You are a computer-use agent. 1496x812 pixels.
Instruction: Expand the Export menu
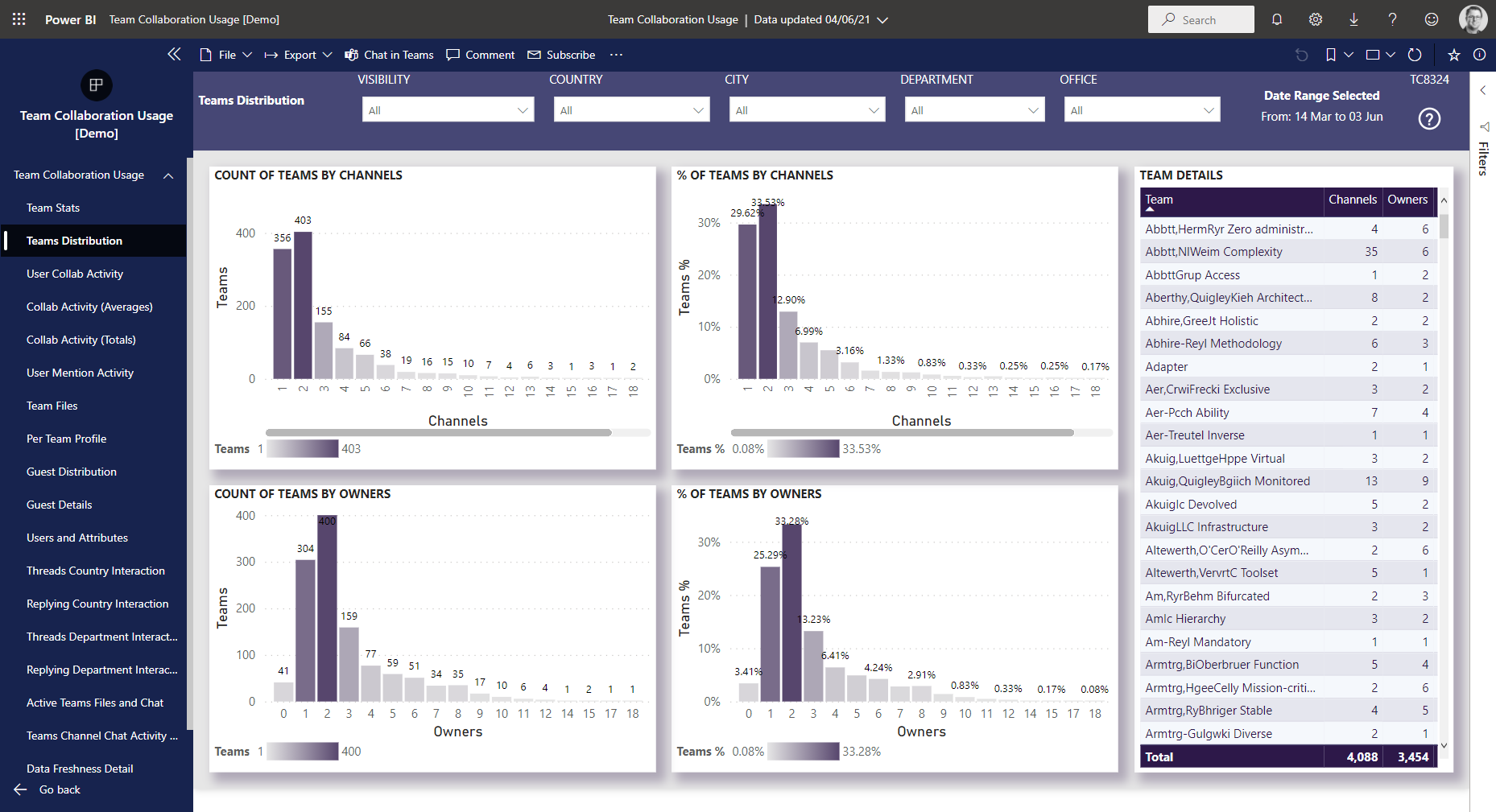pos(299,55)
